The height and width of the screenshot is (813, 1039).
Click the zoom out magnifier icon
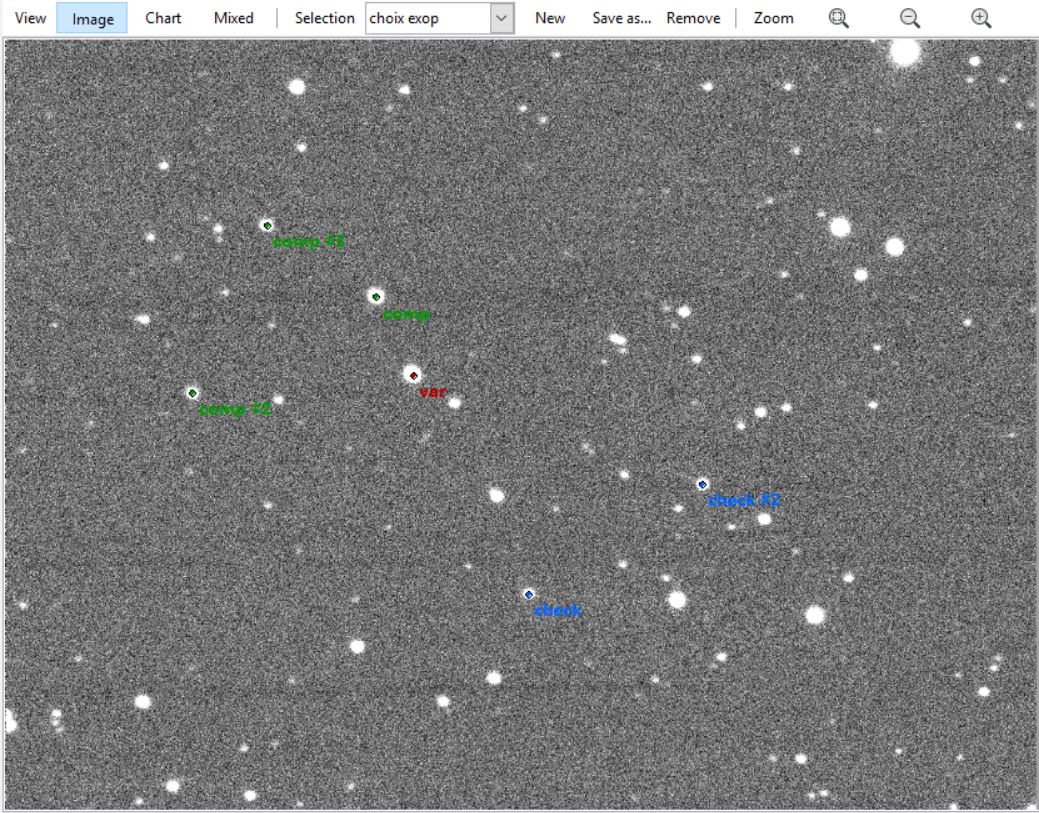point(909,18)
